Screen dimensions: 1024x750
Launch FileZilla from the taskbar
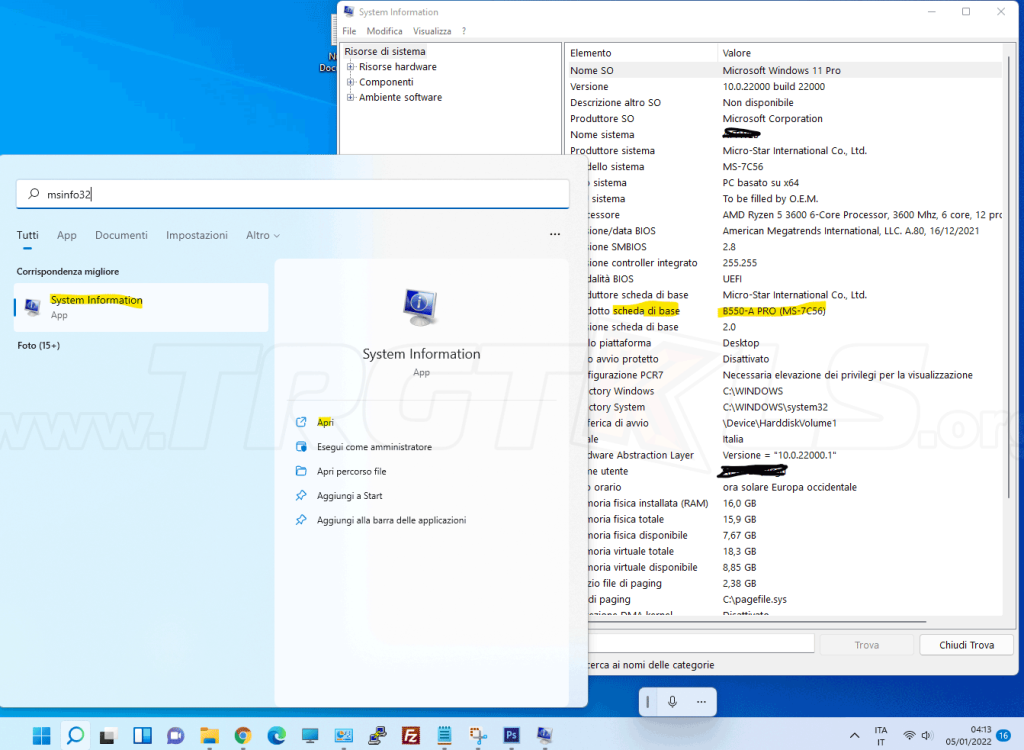click(x=410, y=736)
